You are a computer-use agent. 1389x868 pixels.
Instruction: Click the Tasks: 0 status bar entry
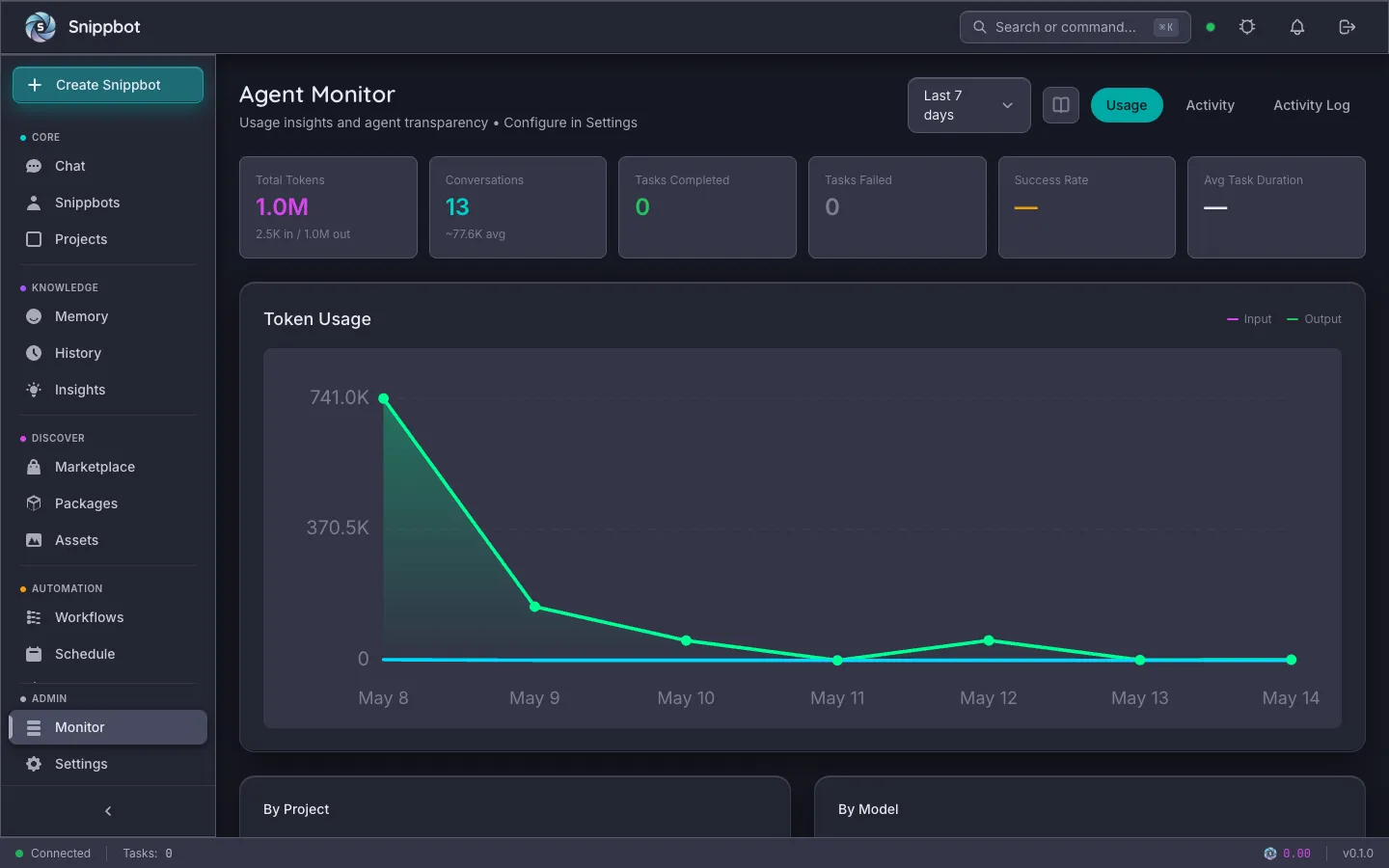tap(148, 854)
